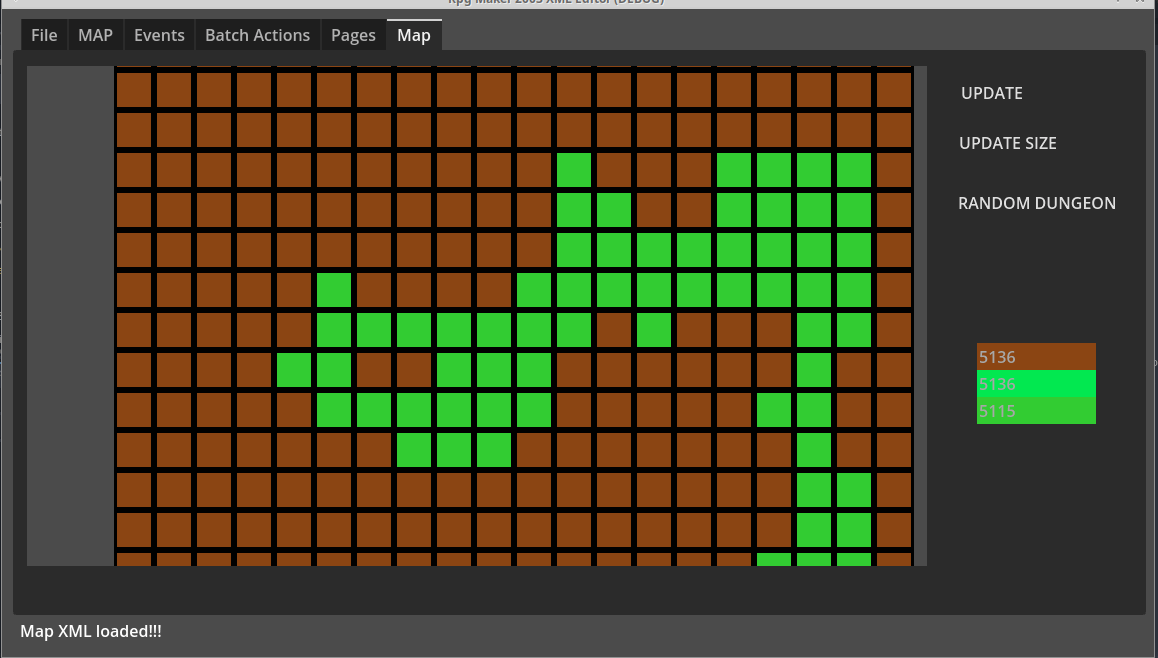
Task: Open the Events tab
Action: pos(159,35)
